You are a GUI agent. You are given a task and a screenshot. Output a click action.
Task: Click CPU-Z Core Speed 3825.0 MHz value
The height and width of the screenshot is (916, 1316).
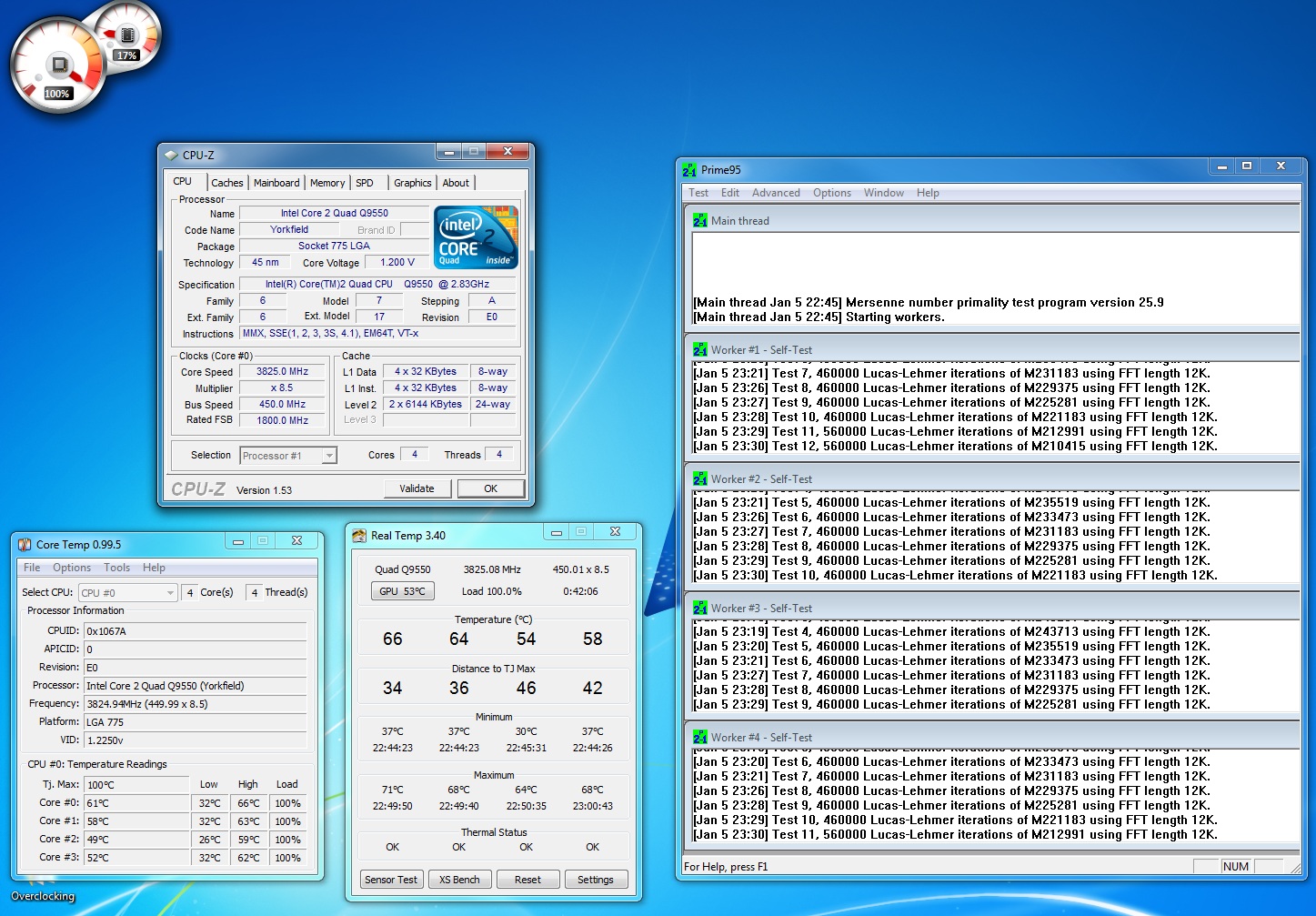tap(282, 372)
